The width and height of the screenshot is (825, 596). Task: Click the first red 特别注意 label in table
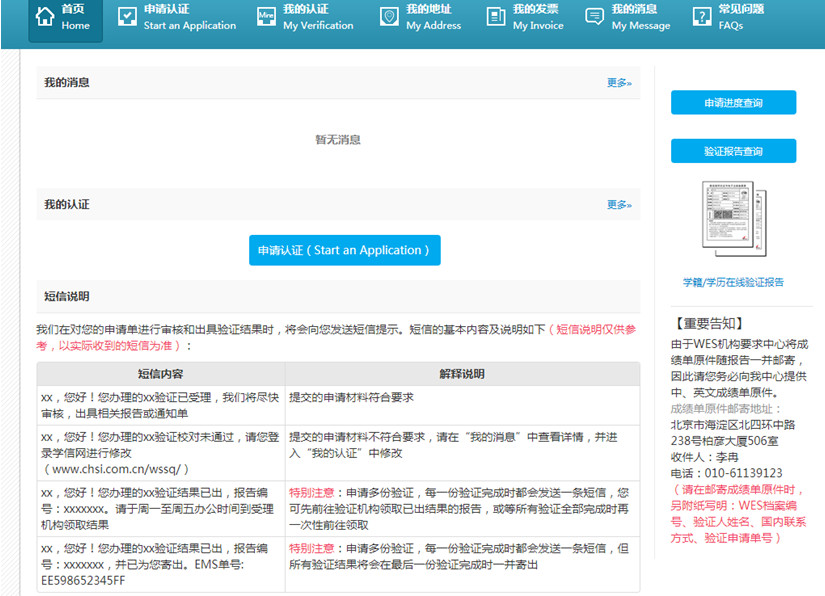click(x=311, y=493)
